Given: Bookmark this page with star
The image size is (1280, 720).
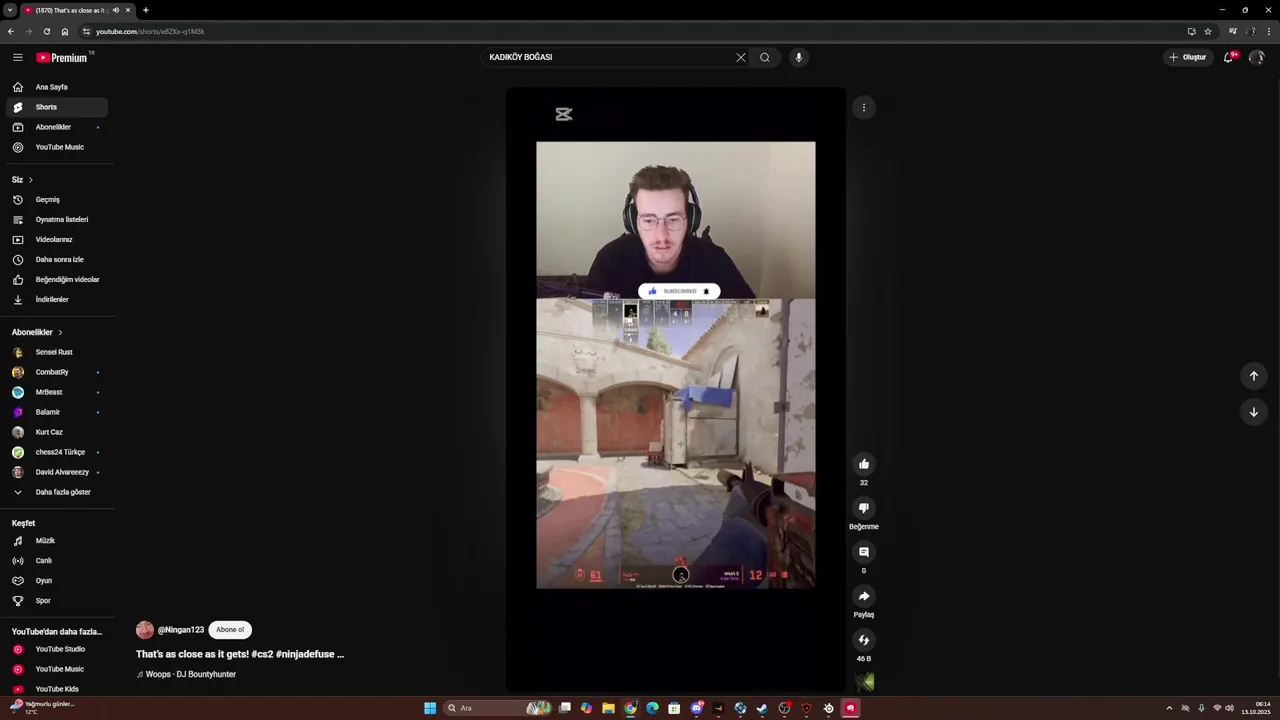Looking at the screenshot, I should coord(1208,31).
